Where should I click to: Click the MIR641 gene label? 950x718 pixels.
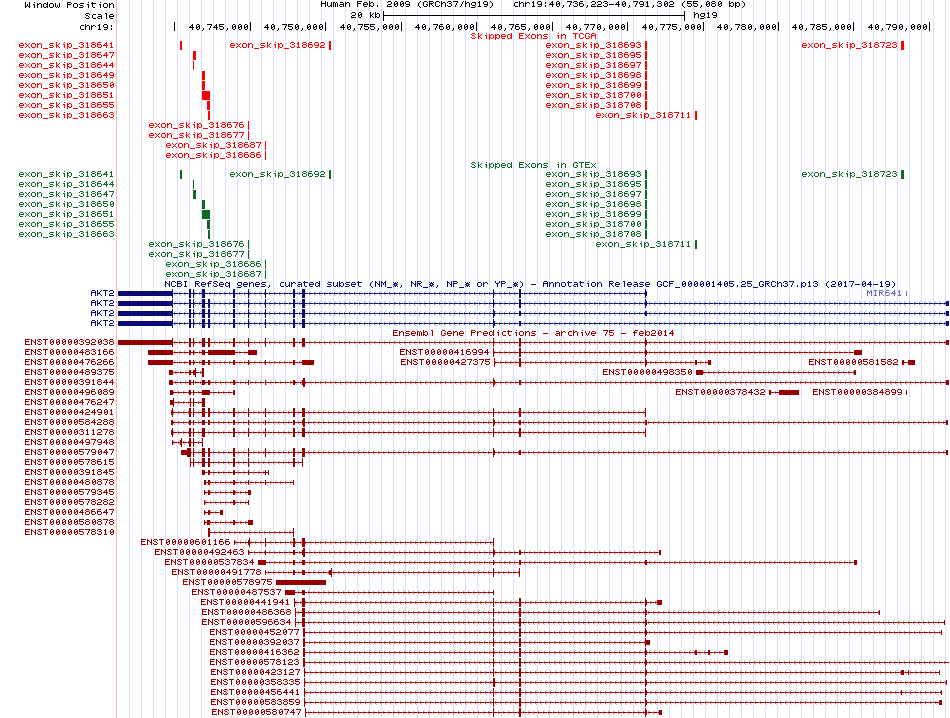885,294
